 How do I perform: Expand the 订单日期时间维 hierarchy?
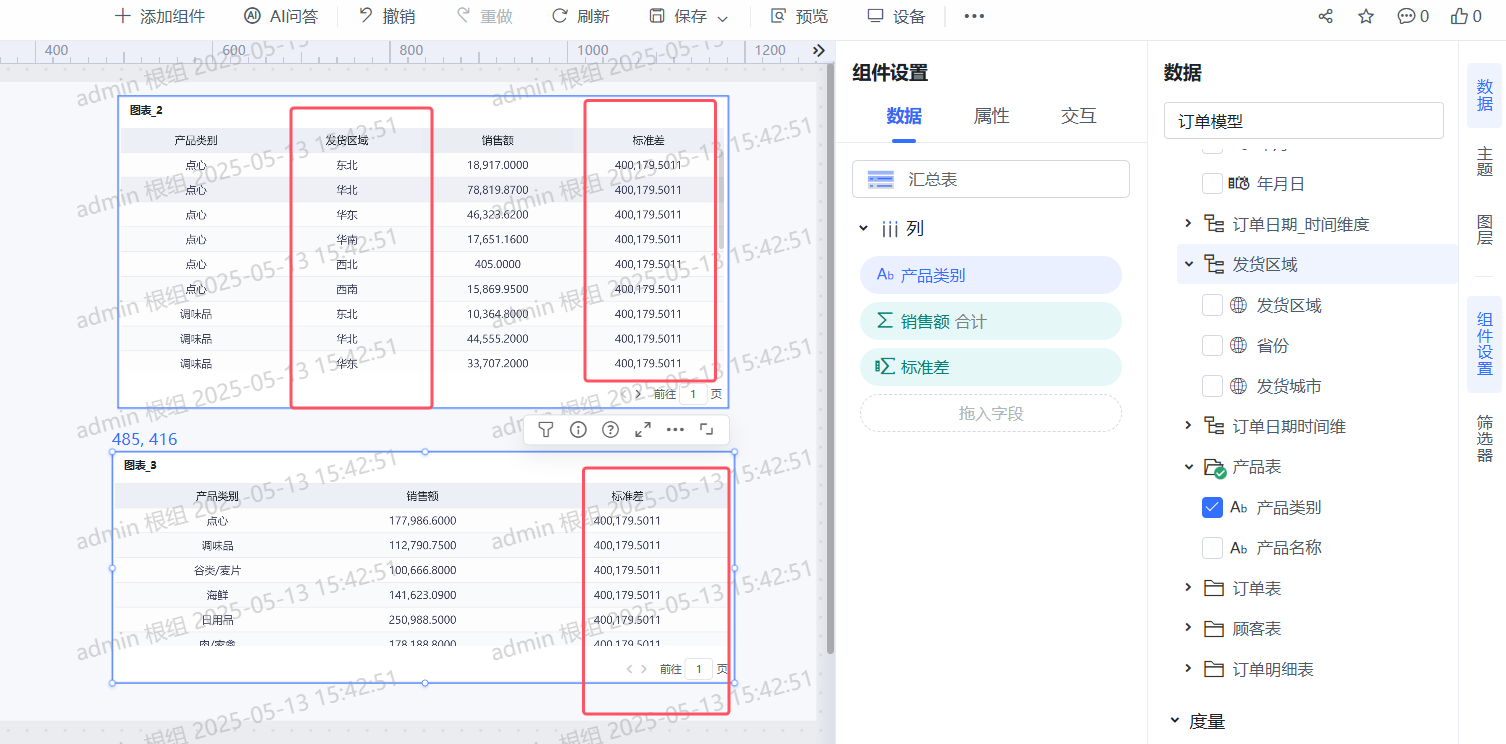pyautogui.click(x=1188, y=426)
